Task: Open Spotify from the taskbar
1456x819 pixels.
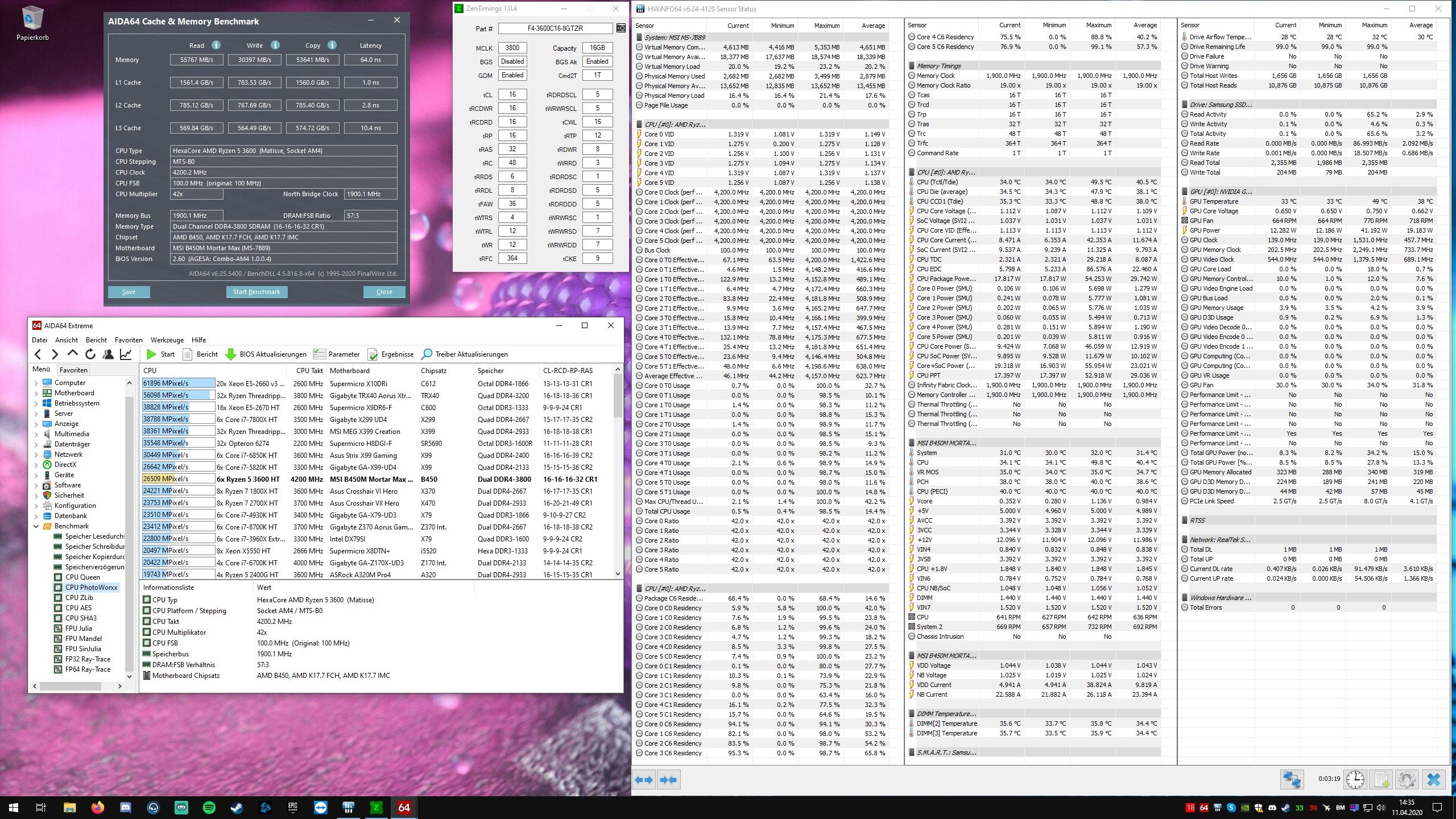Action: click(x=209, y=807)
